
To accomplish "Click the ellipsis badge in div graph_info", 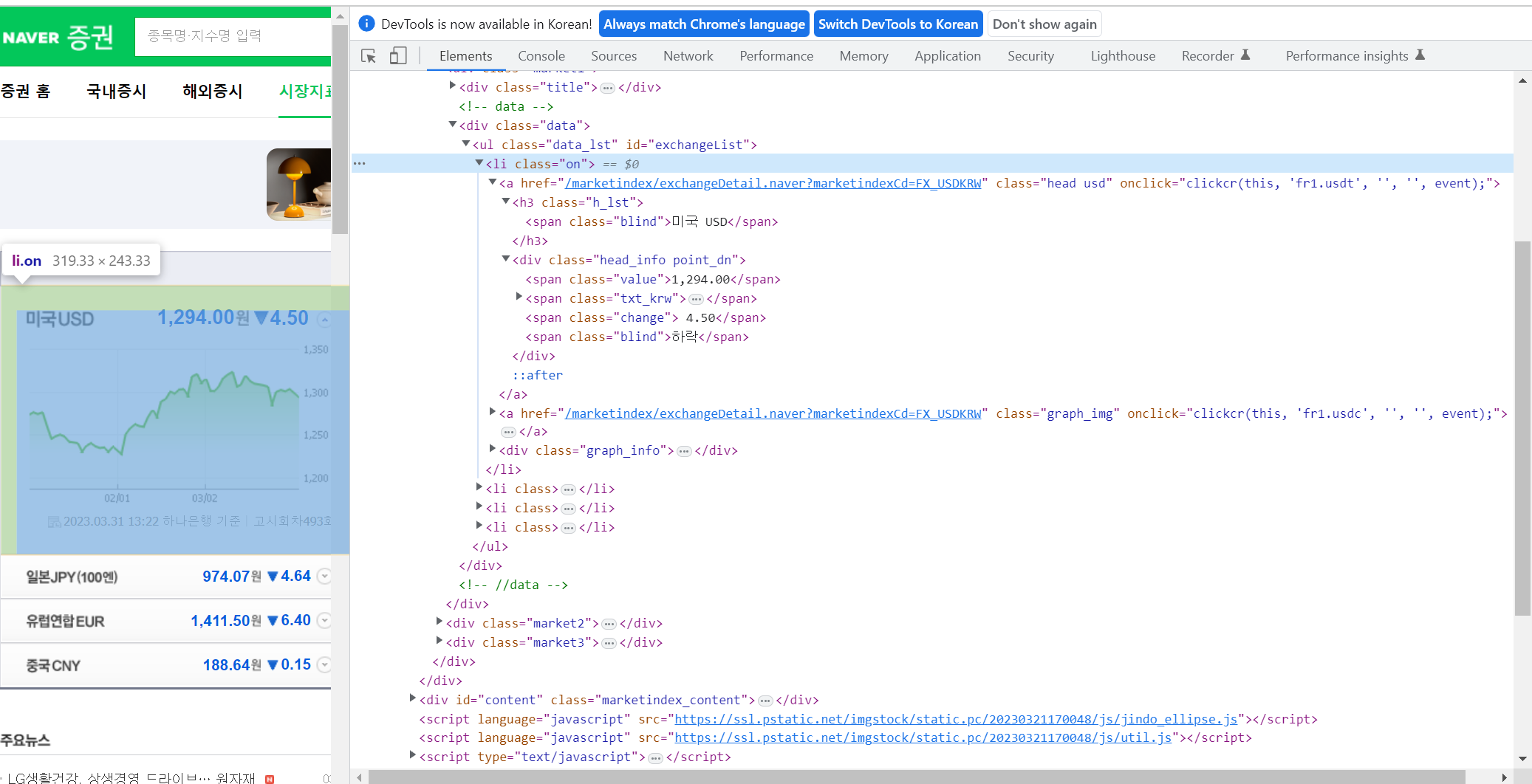I will (x=684, y=451).
